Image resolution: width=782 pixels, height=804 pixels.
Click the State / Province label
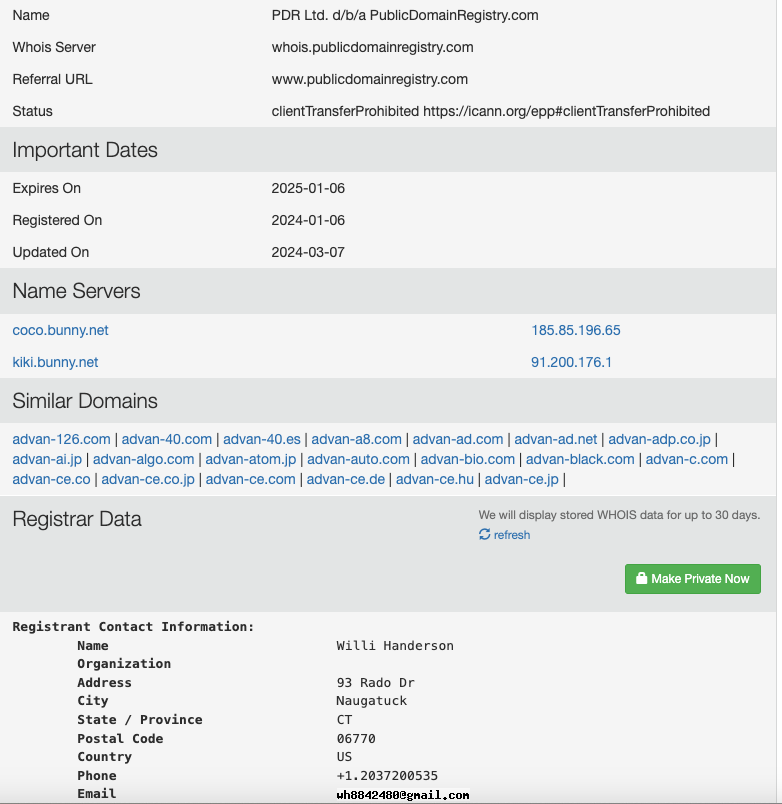(x=140, y=720)
